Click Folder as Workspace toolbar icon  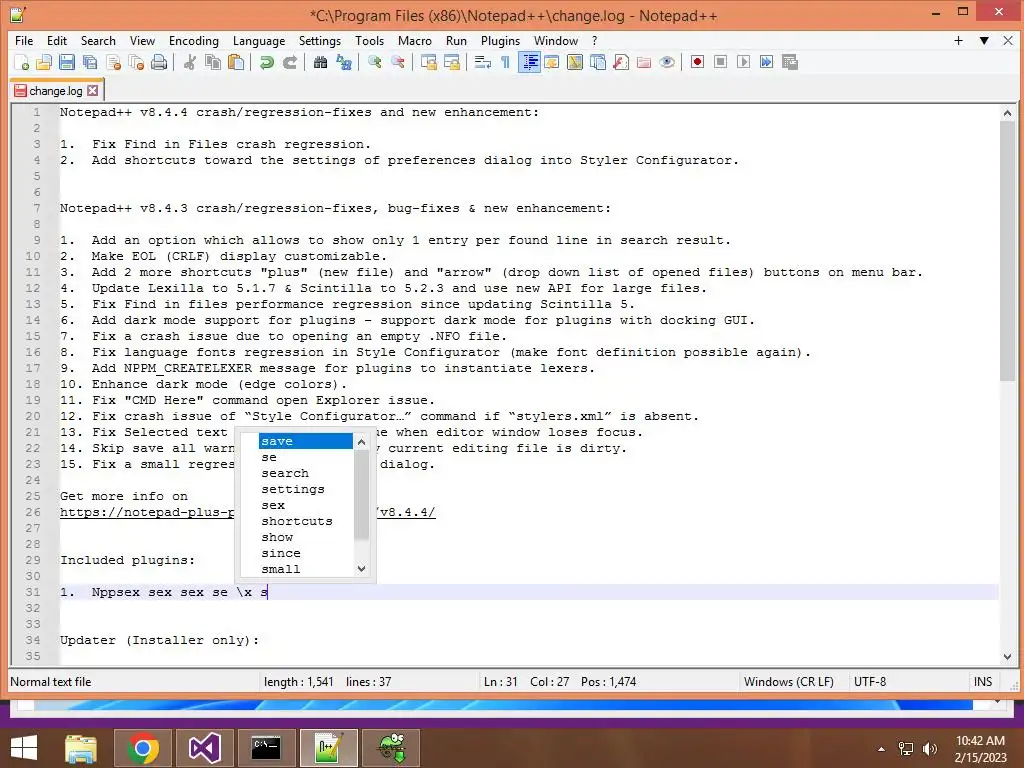644,62
